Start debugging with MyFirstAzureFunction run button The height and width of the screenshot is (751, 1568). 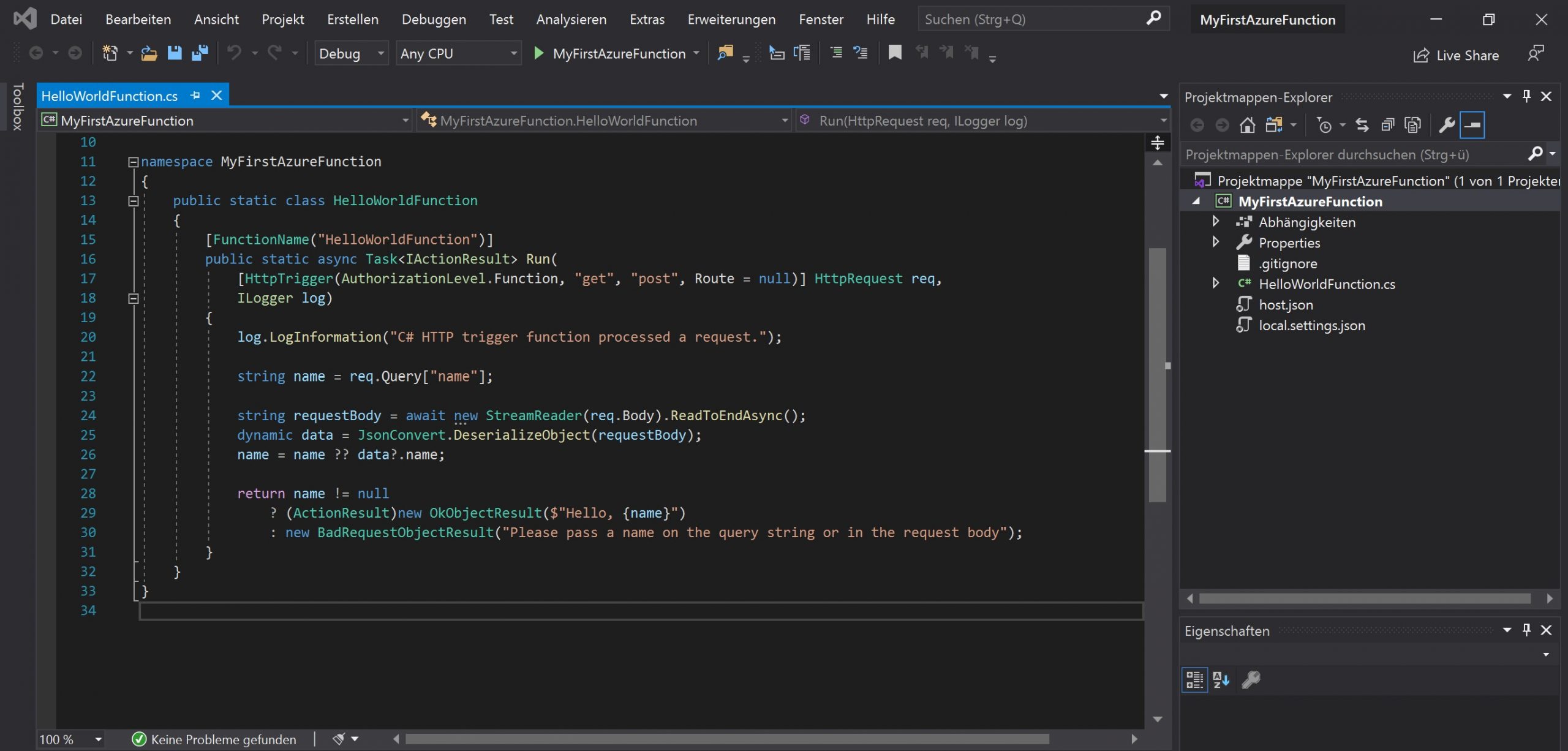pos(539,53)
